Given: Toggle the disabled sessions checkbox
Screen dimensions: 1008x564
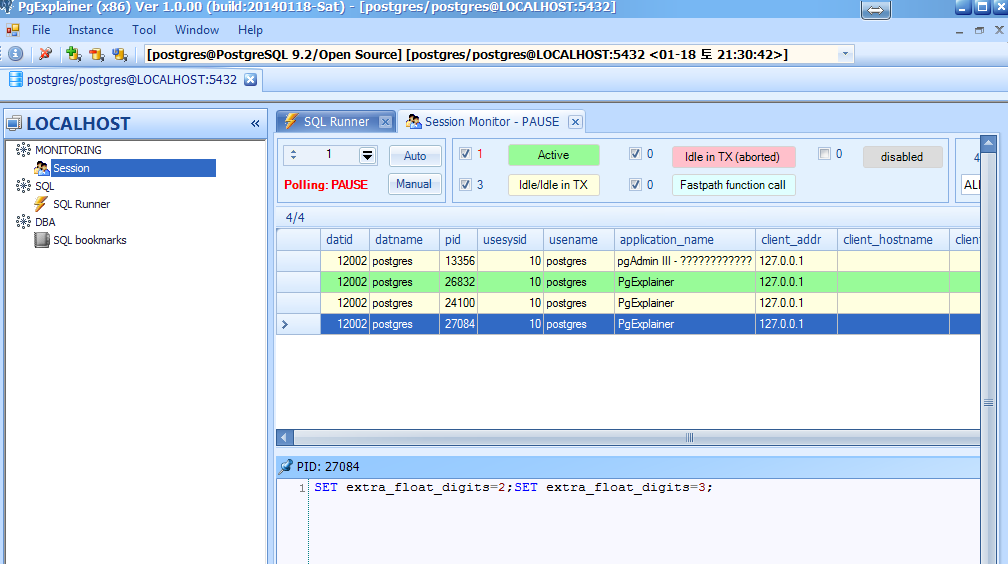Looking at the screenshot, I should pos(824,154).
